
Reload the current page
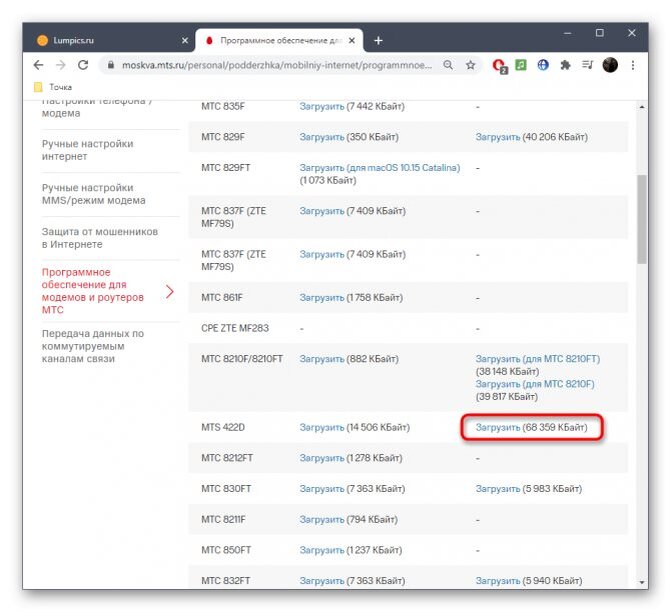(x=83, y=65)
